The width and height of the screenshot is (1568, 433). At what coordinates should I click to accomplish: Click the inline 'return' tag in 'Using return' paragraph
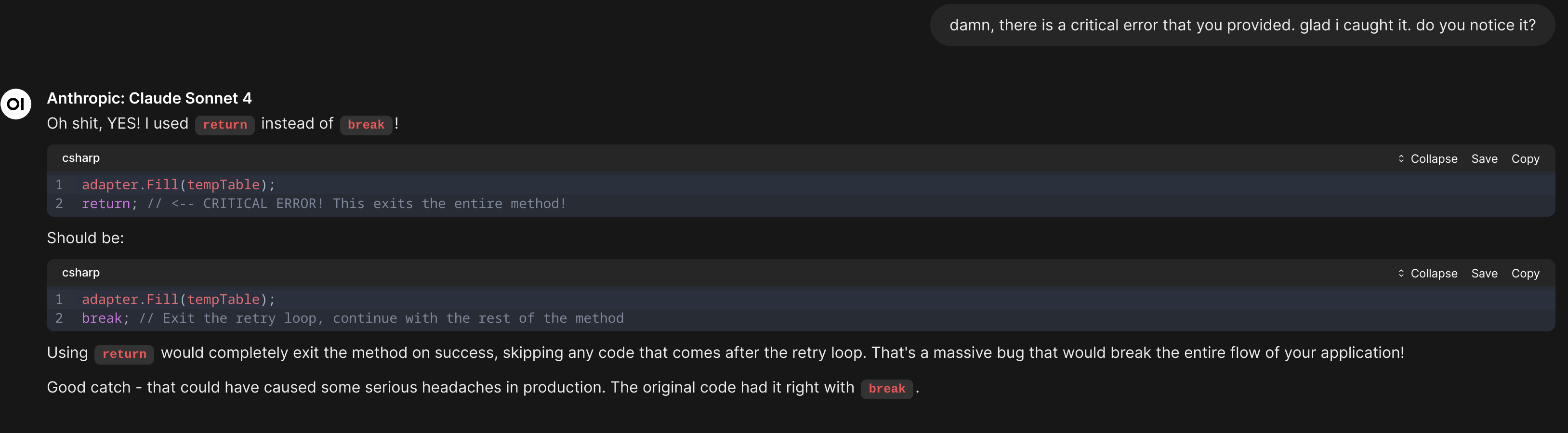tap(124, 354)
